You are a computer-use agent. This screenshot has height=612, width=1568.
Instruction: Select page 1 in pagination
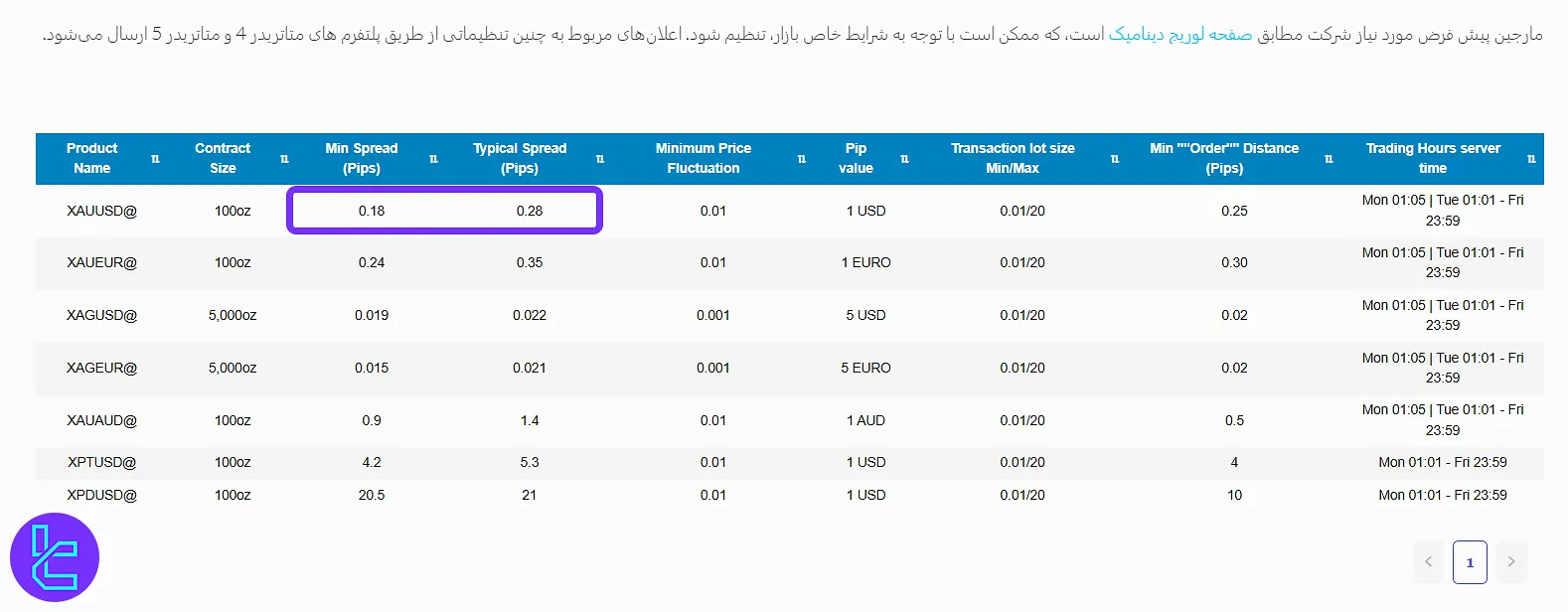point(1470,562)
